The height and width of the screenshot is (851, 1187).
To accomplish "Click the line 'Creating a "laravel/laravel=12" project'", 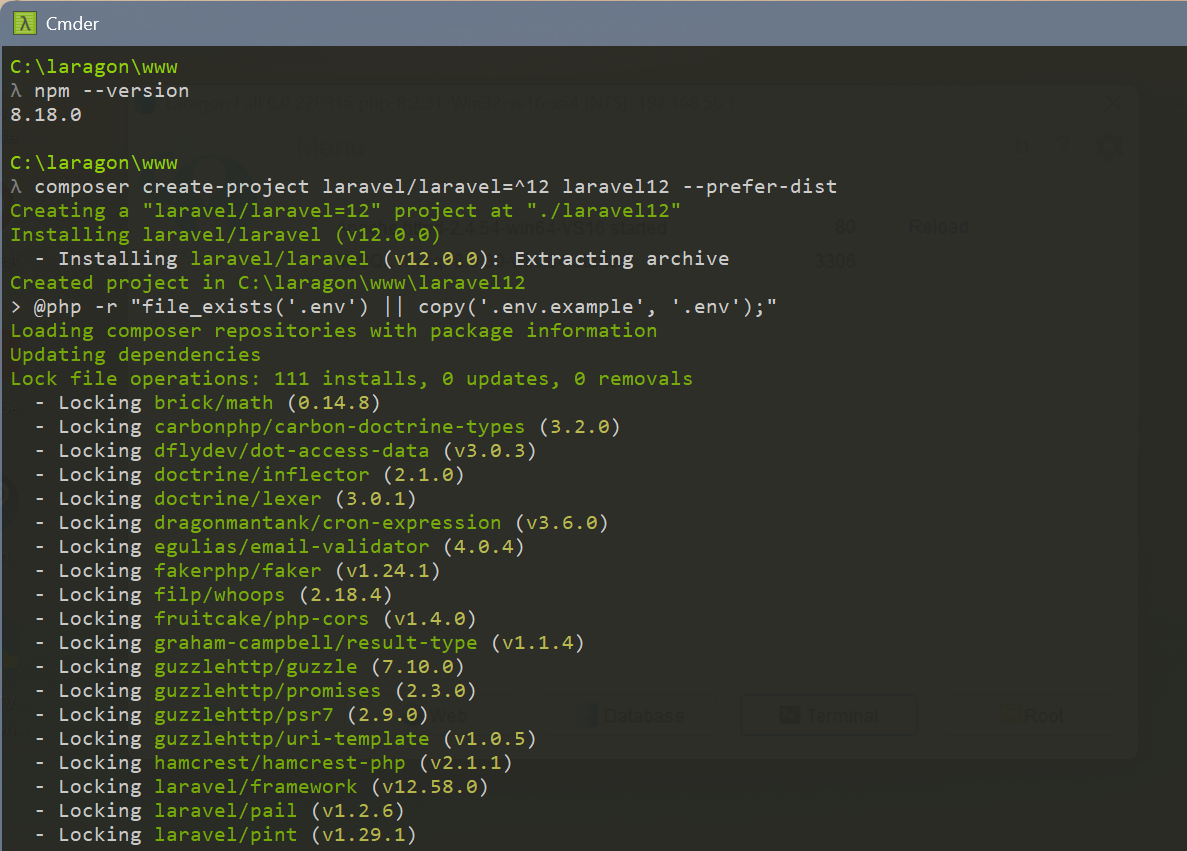I will 345,211.
